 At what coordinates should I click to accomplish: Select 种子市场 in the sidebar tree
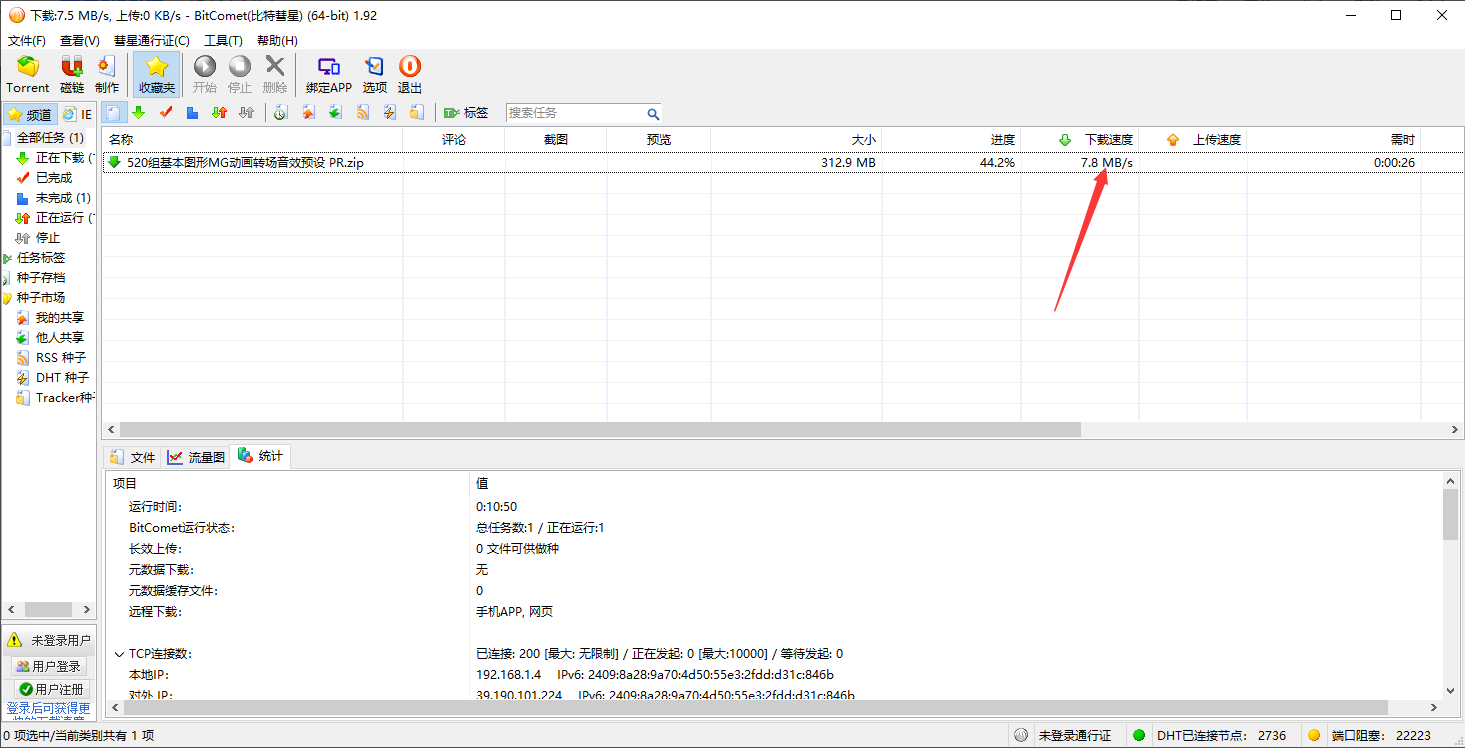pos(40,298)
